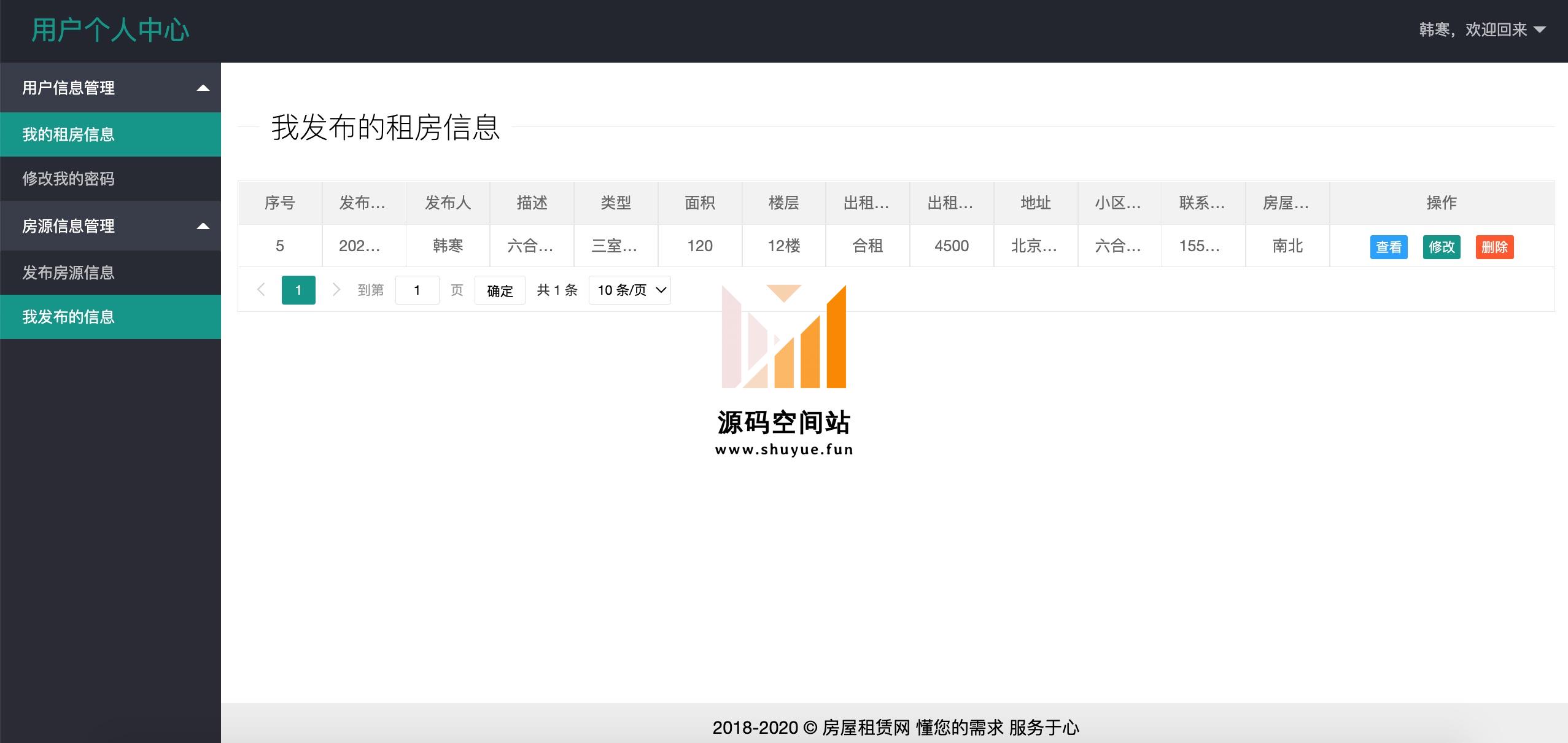Click the 12楼 floor cell
The height and width of the screenshot is (743, 1568).
[784, 246]
